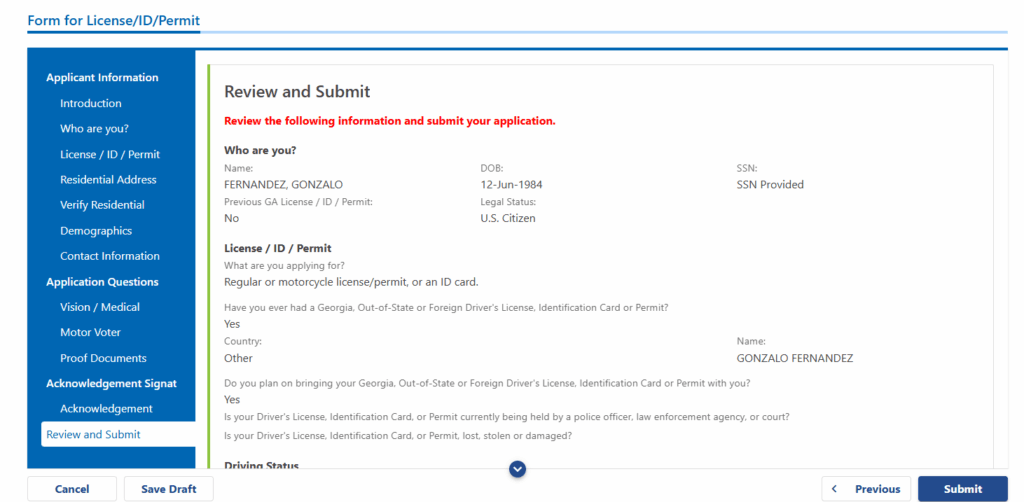Click the Previous button's left arrow
Viewport: 1024px width, 502px height.
[836, 489]
